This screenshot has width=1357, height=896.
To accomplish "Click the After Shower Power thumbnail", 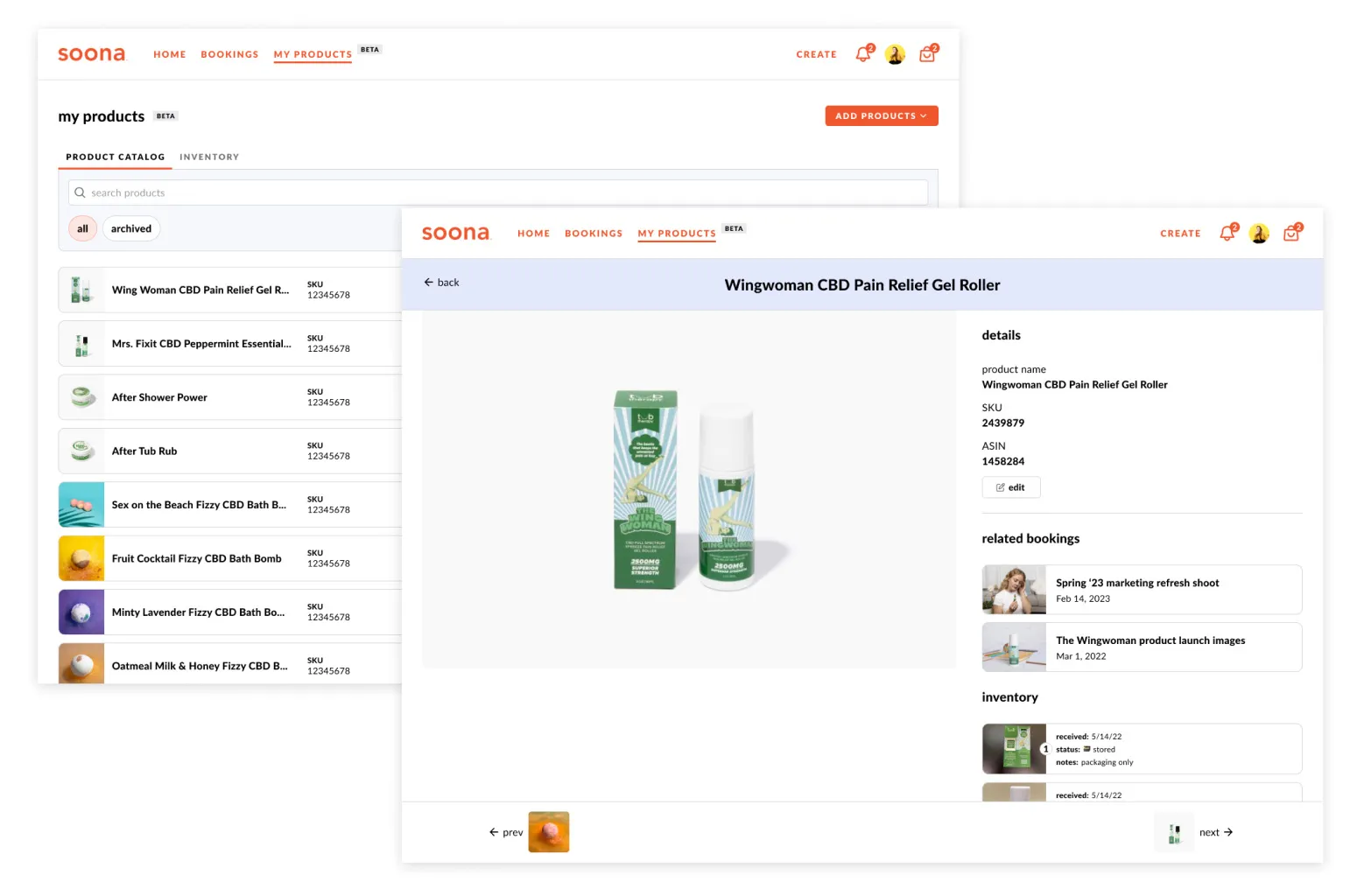I will (81, 397).
